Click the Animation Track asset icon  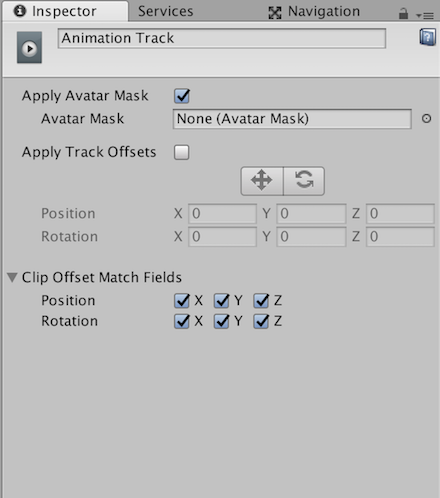point(29,48)
